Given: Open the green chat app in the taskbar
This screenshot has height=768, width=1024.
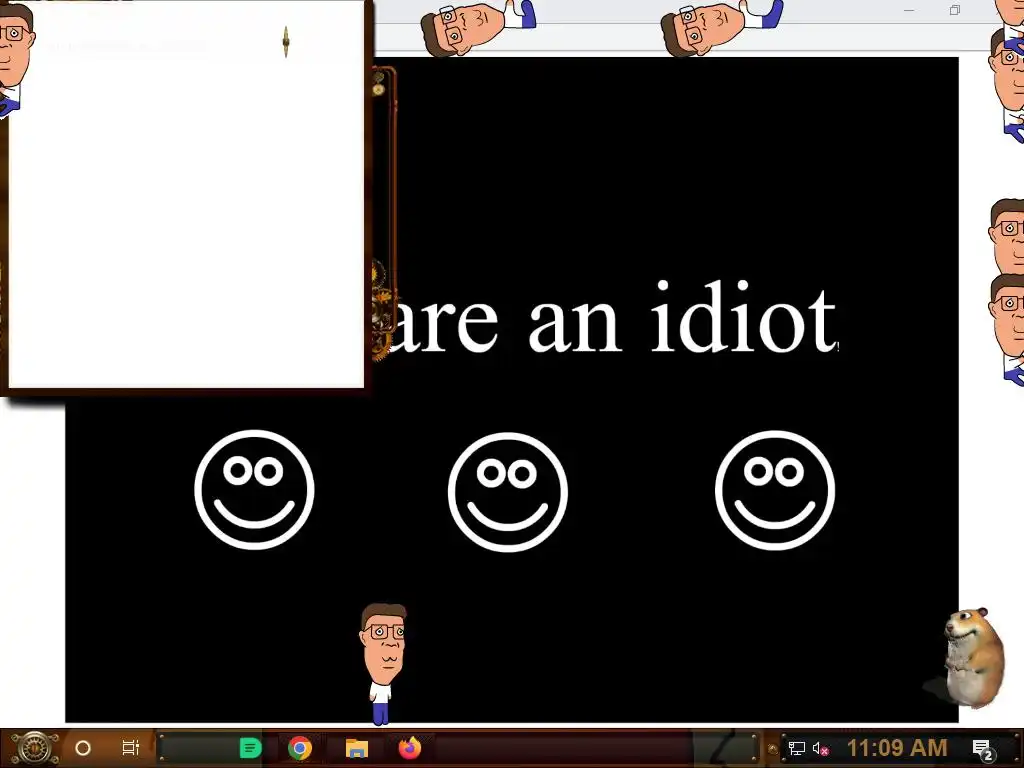Looking at the screenshot, I should click(x=251, y=748).
